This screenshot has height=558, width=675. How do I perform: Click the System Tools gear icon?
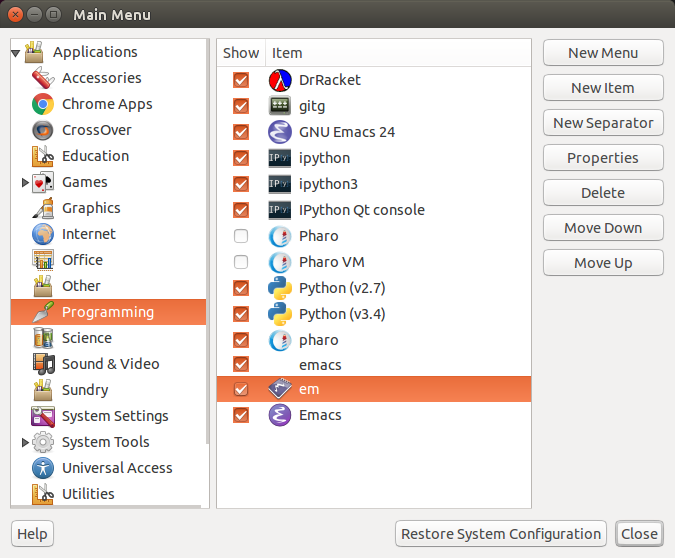pyautogui.click(x=43, y=442)
